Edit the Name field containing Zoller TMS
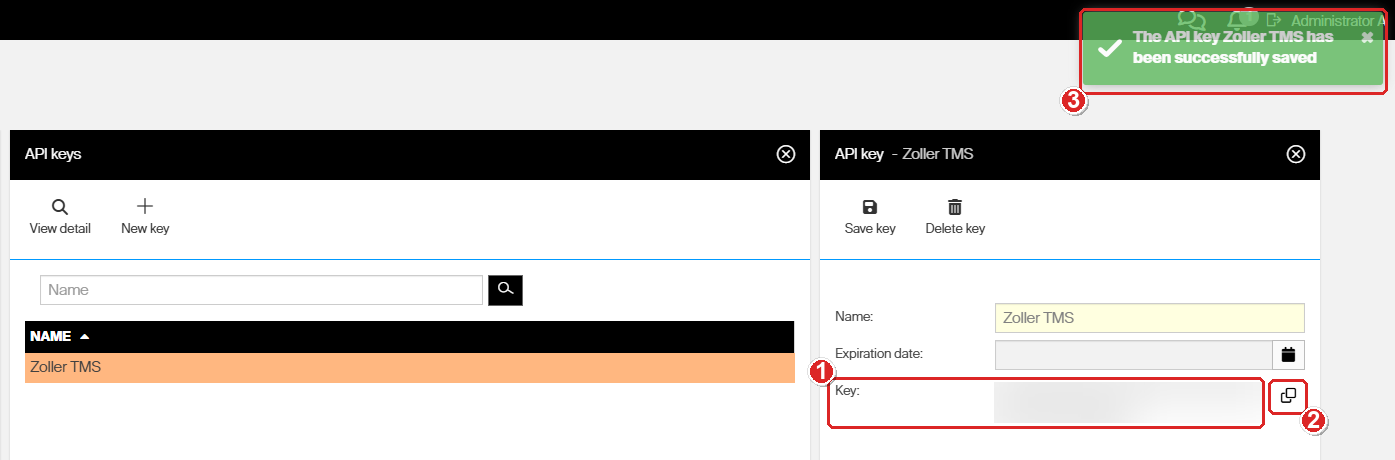Image resolution: width=1395 pixels, height=460 pixels. tap(1150, 318)
